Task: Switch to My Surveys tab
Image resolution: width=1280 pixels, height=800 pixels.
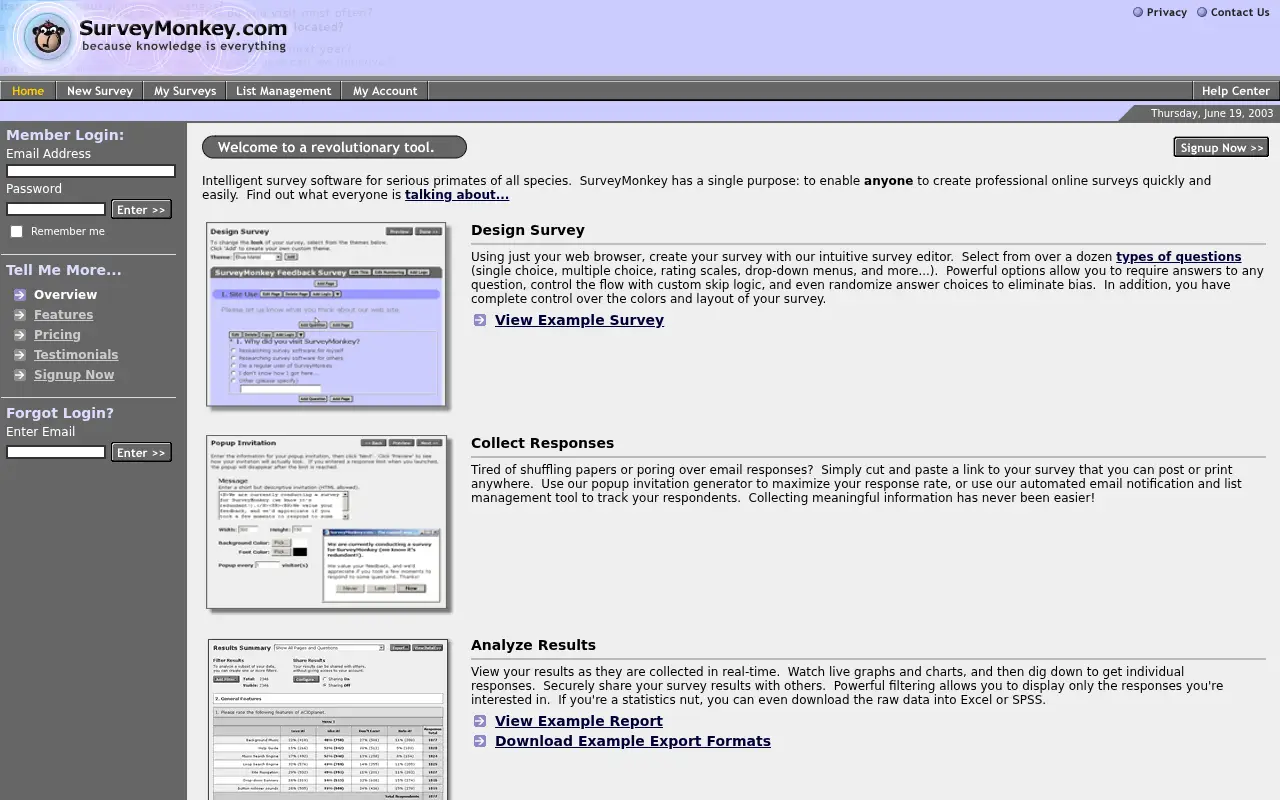Action: coord(185,91)
